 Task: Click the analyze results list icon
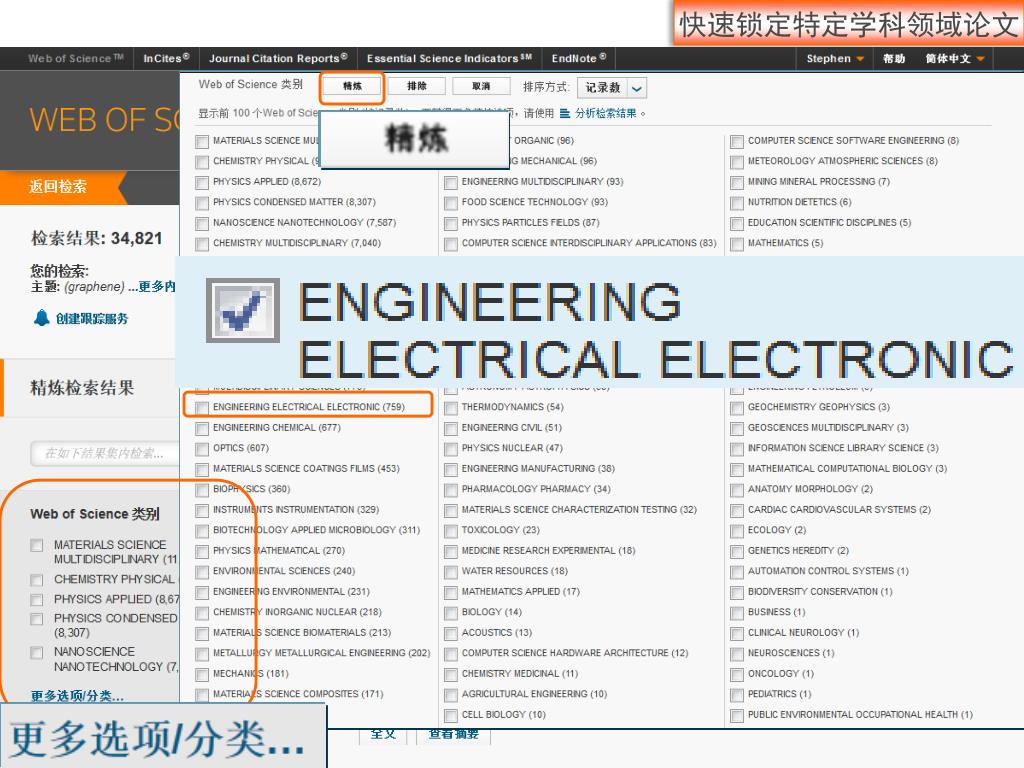coord(565,113)
